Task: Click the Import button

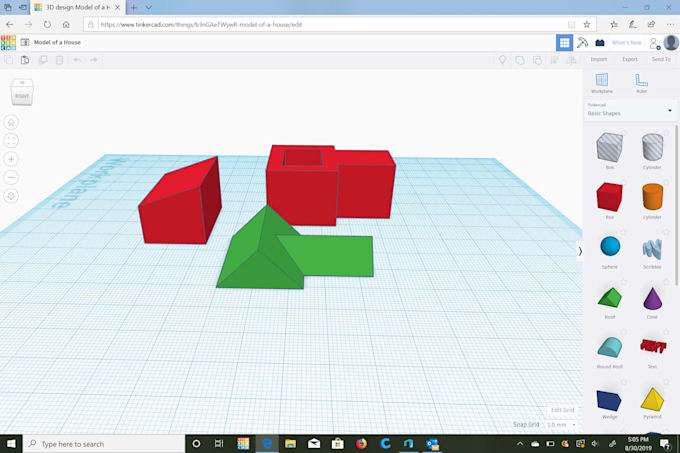Action: point(598,59)
